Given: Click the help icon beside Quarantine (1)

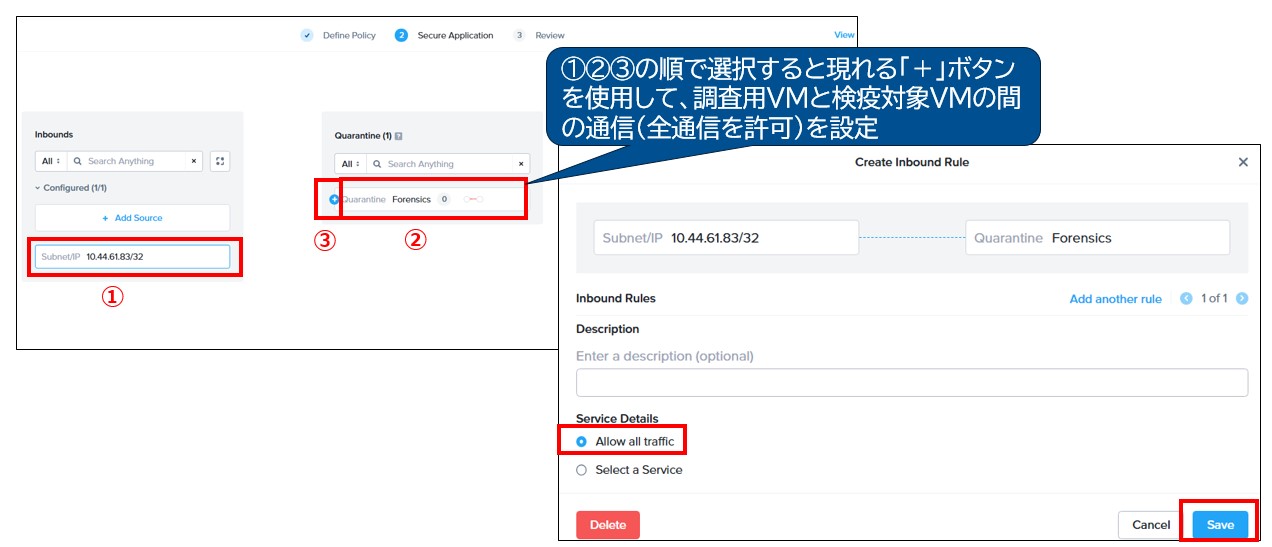Looking at the screenshot, I should (x=398, y=136).
